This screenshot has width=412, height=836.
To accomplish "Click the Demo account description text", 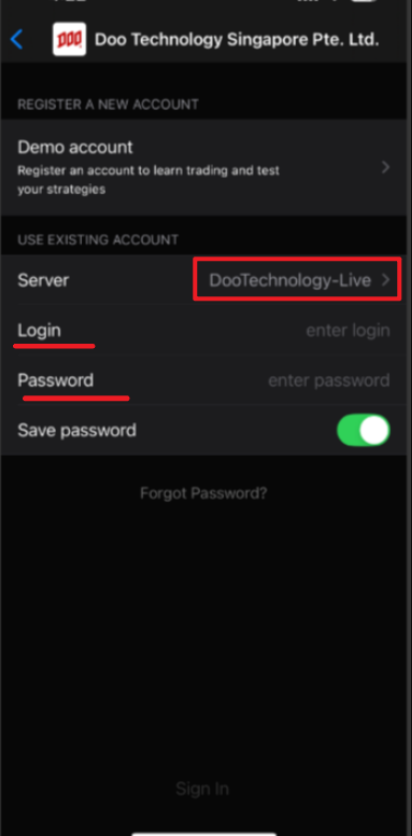I will tap(148, 180).
